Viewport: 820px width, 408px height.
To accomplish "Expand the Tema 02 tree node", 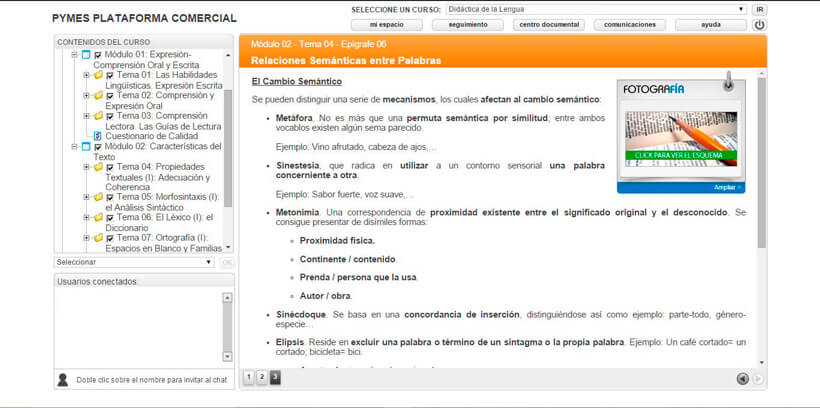I will [x=86, y=96].
